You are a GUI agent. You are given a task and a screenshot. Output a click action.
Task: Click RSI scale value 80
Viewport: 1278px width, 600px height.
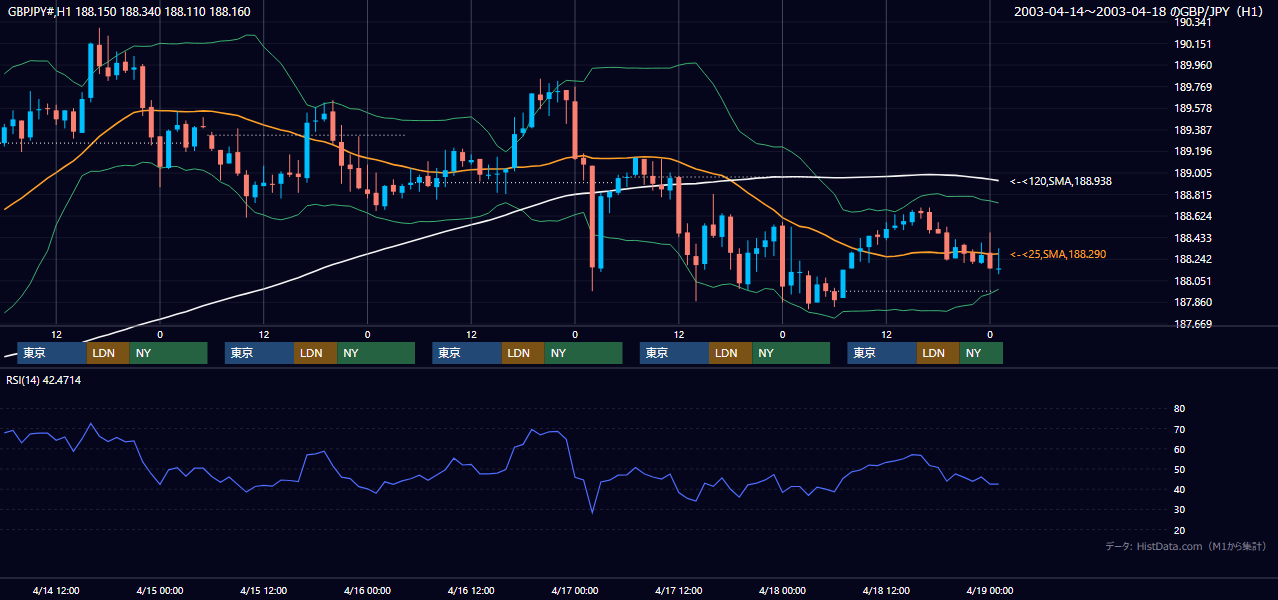coord(1179,409)
